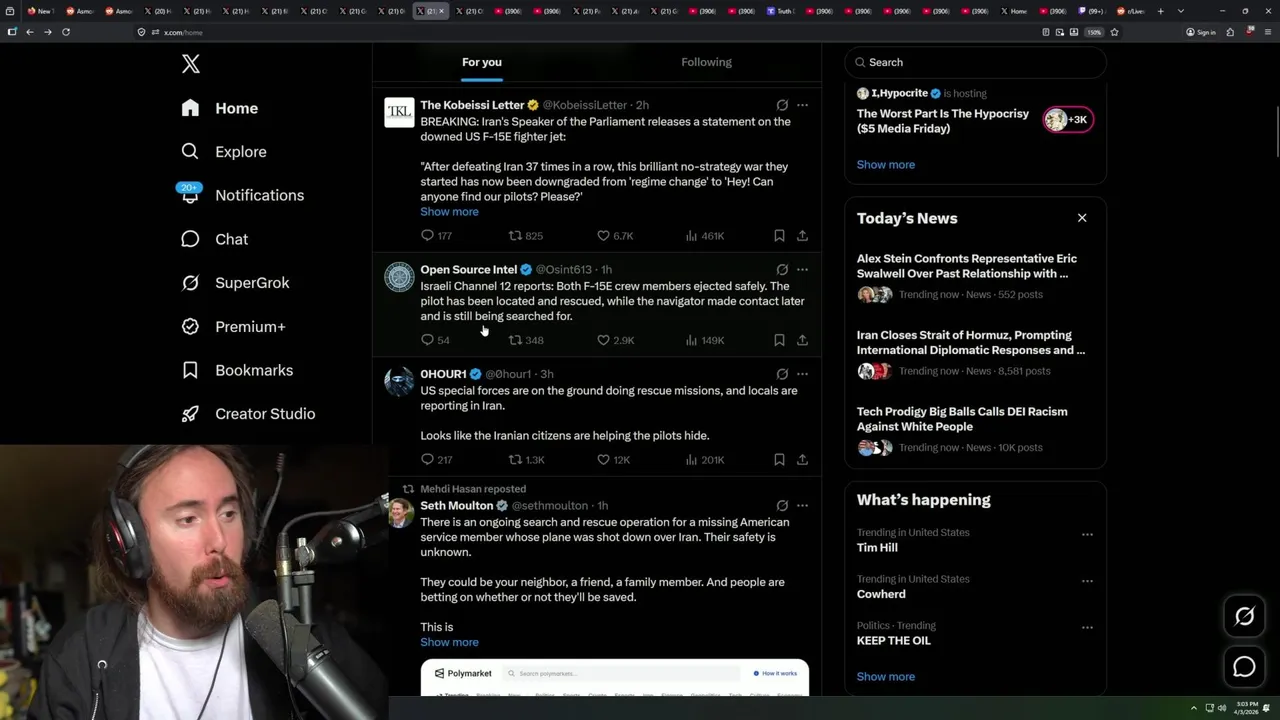The width and height of the screenshot is (1280, 720).
Task: Open Premium+ in the sidebar
Action: pos(233,327)
